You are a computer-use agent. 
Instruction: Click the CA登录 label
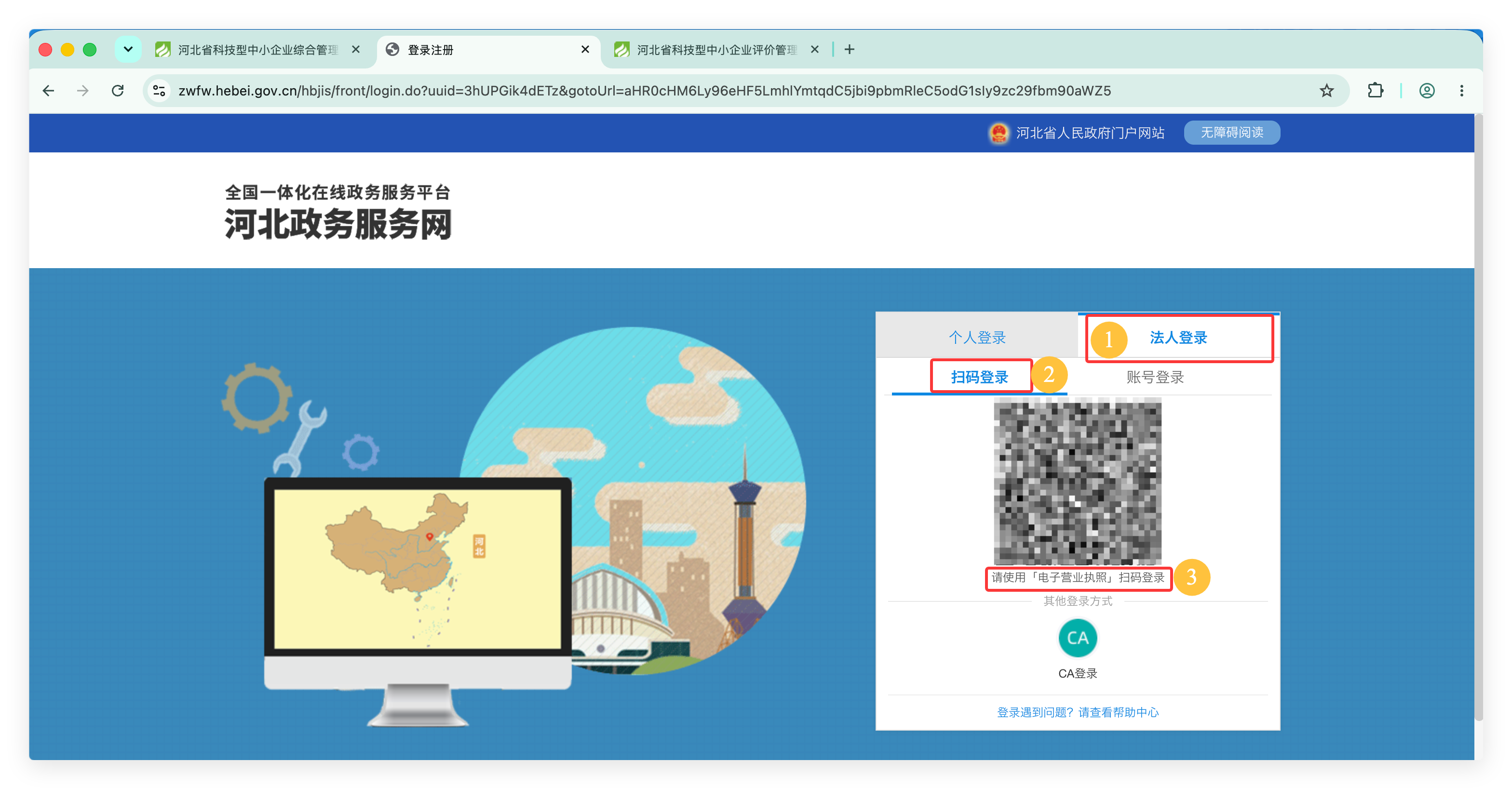pos(1077,673)
